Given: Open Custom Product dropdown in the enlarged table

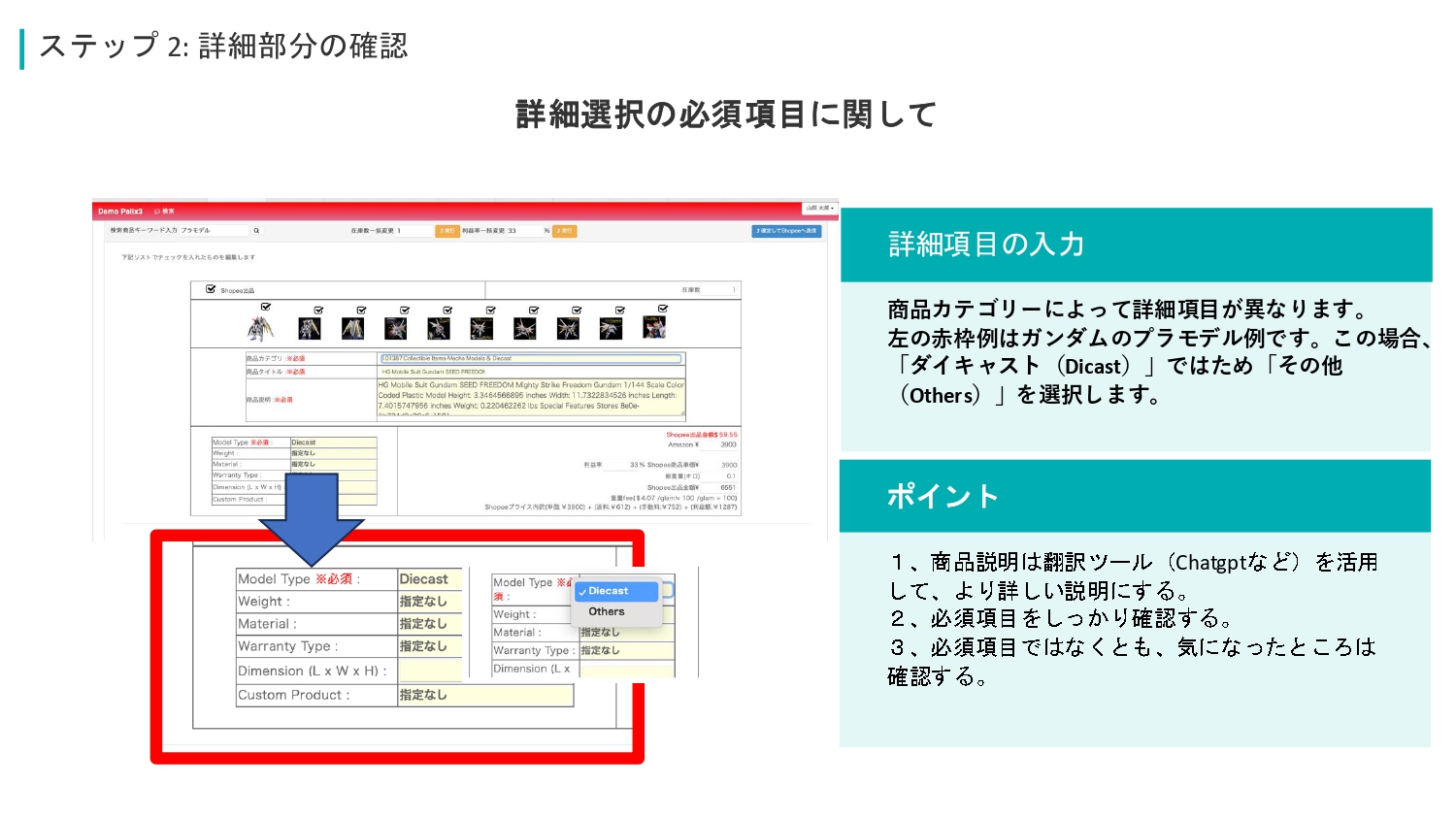Looking at the screenshot, I should coord(484,695).
